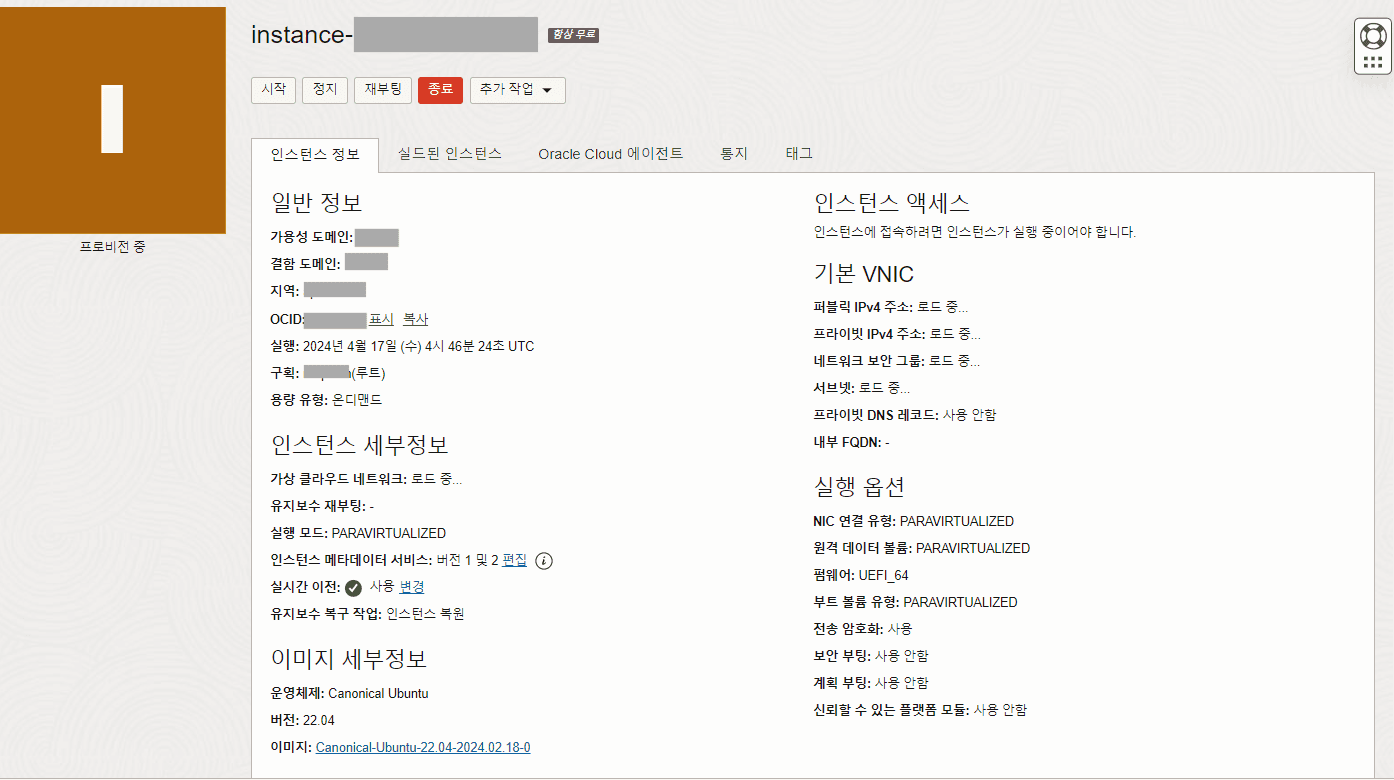1394x780 pixels.
Task: Click the info icon beside 편집
Action: (x=544, y=561)
